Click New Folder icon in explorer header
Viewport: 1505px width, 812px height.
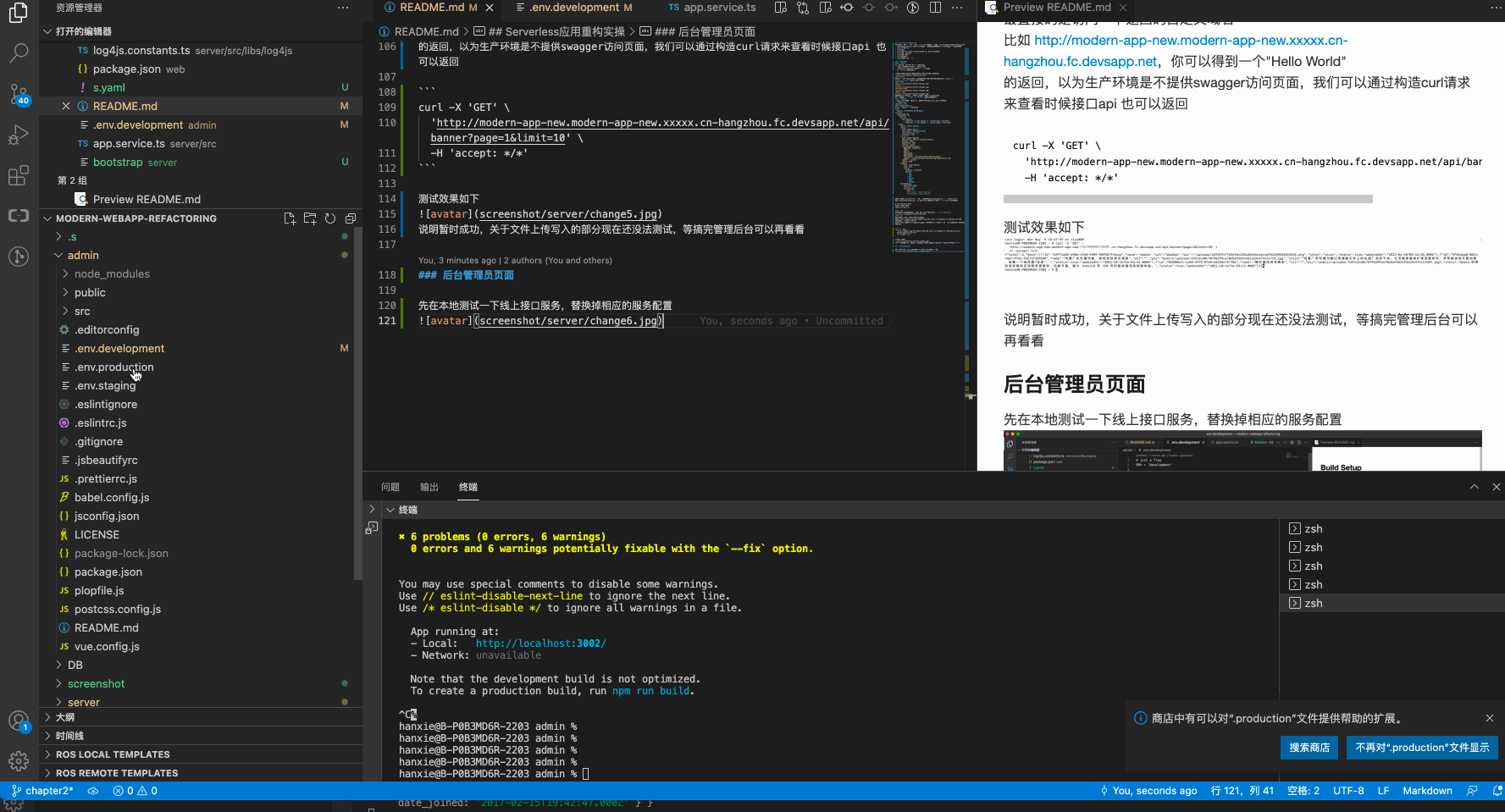[x=310, y=218]
